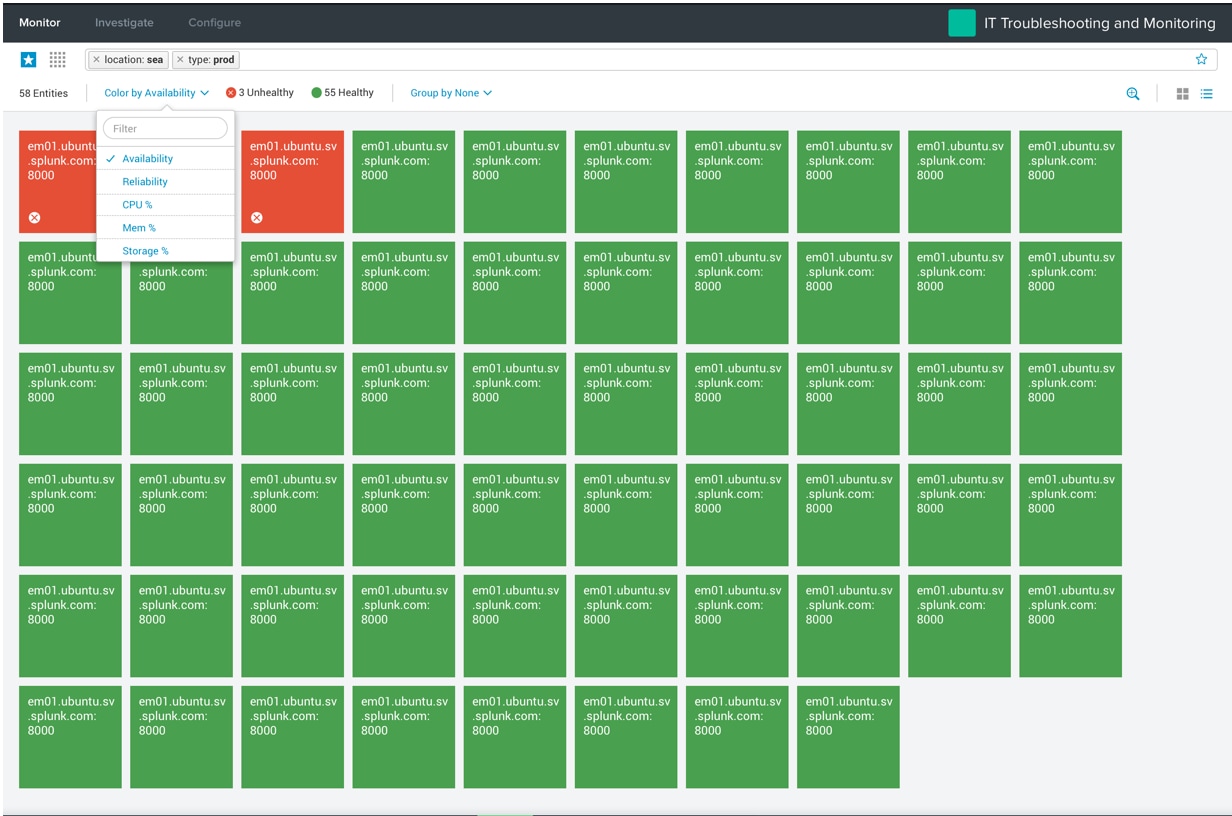
Task: Choose Storage % from the color menu
Action: pos(166,251)
